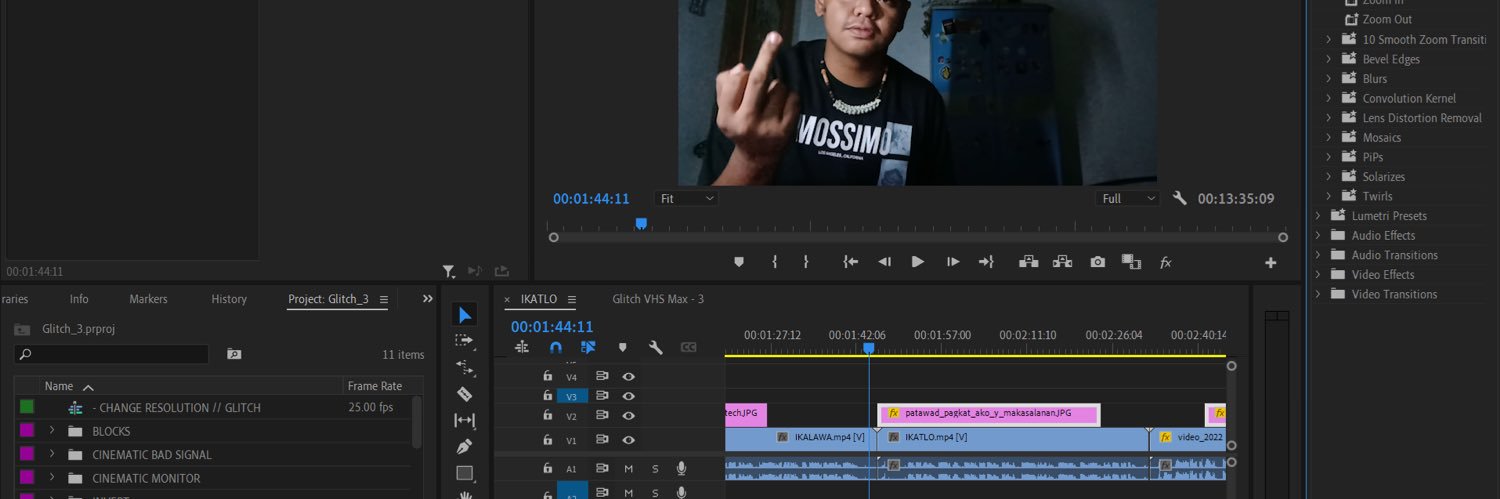Select the Selection tool arrow

point(465,315)
